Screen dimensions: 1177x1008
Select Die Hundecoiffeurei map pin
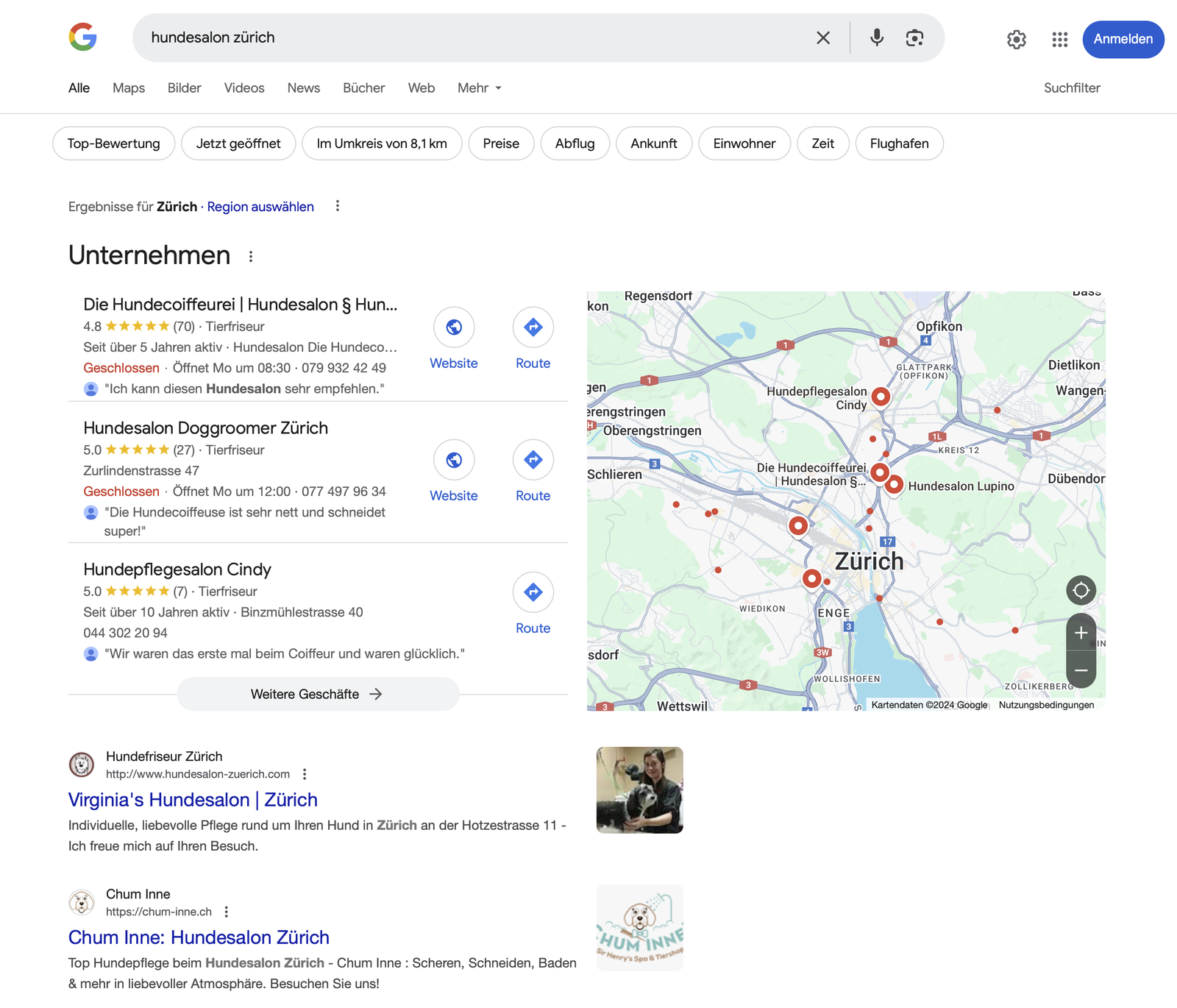pos(880,472)
